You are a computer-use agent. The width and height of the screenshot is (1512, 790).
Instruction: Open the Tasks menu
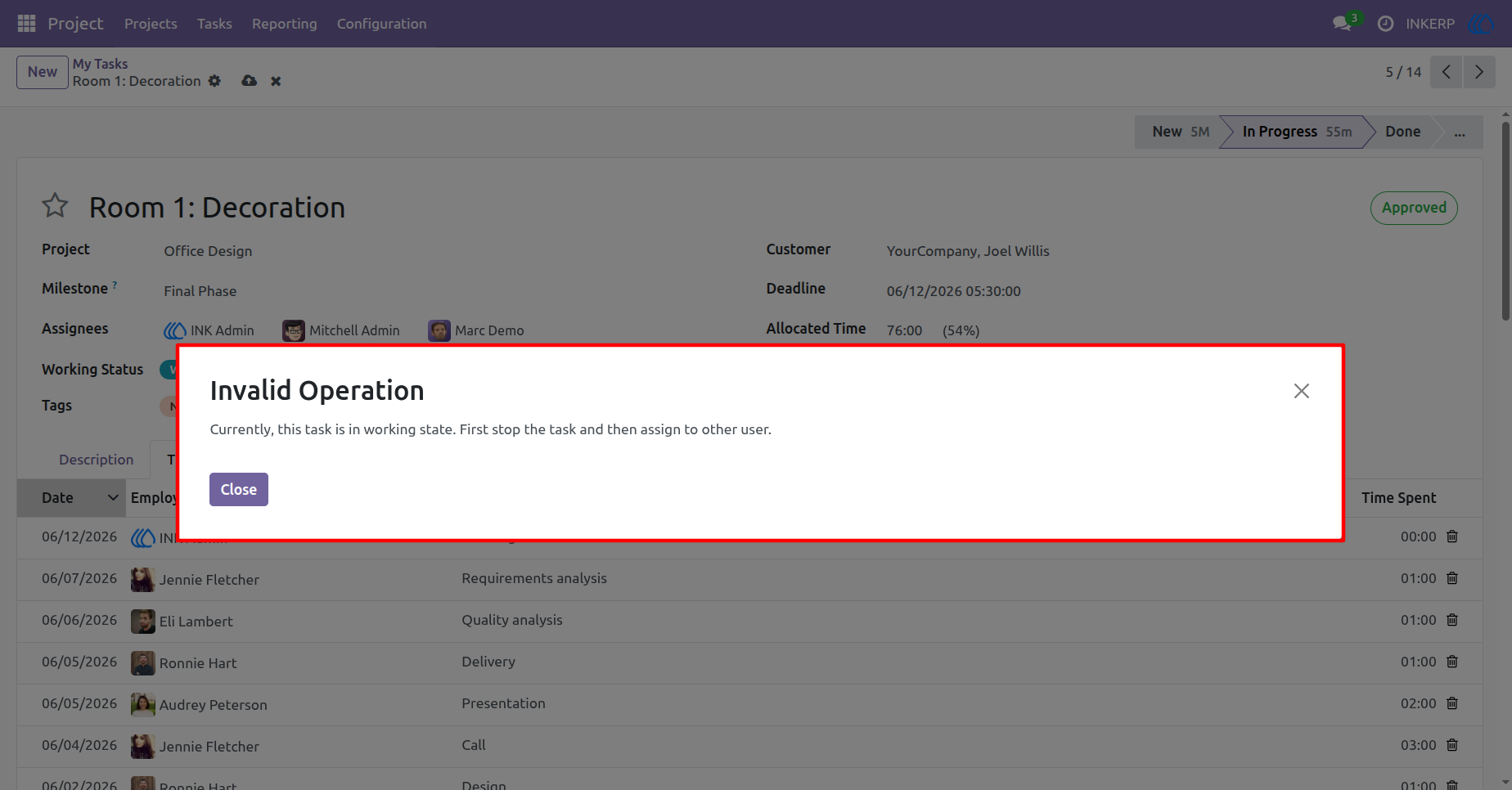click(x=214, y=24)
